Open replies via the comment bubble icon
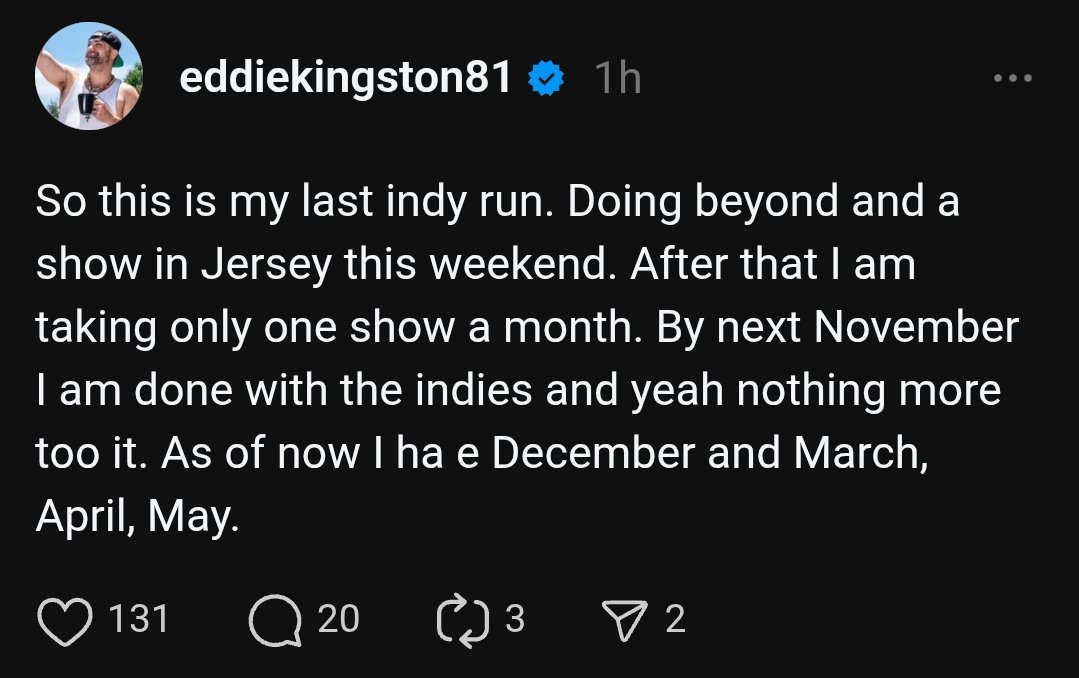This screenshot has width=1079, height=678. (274, 620)
